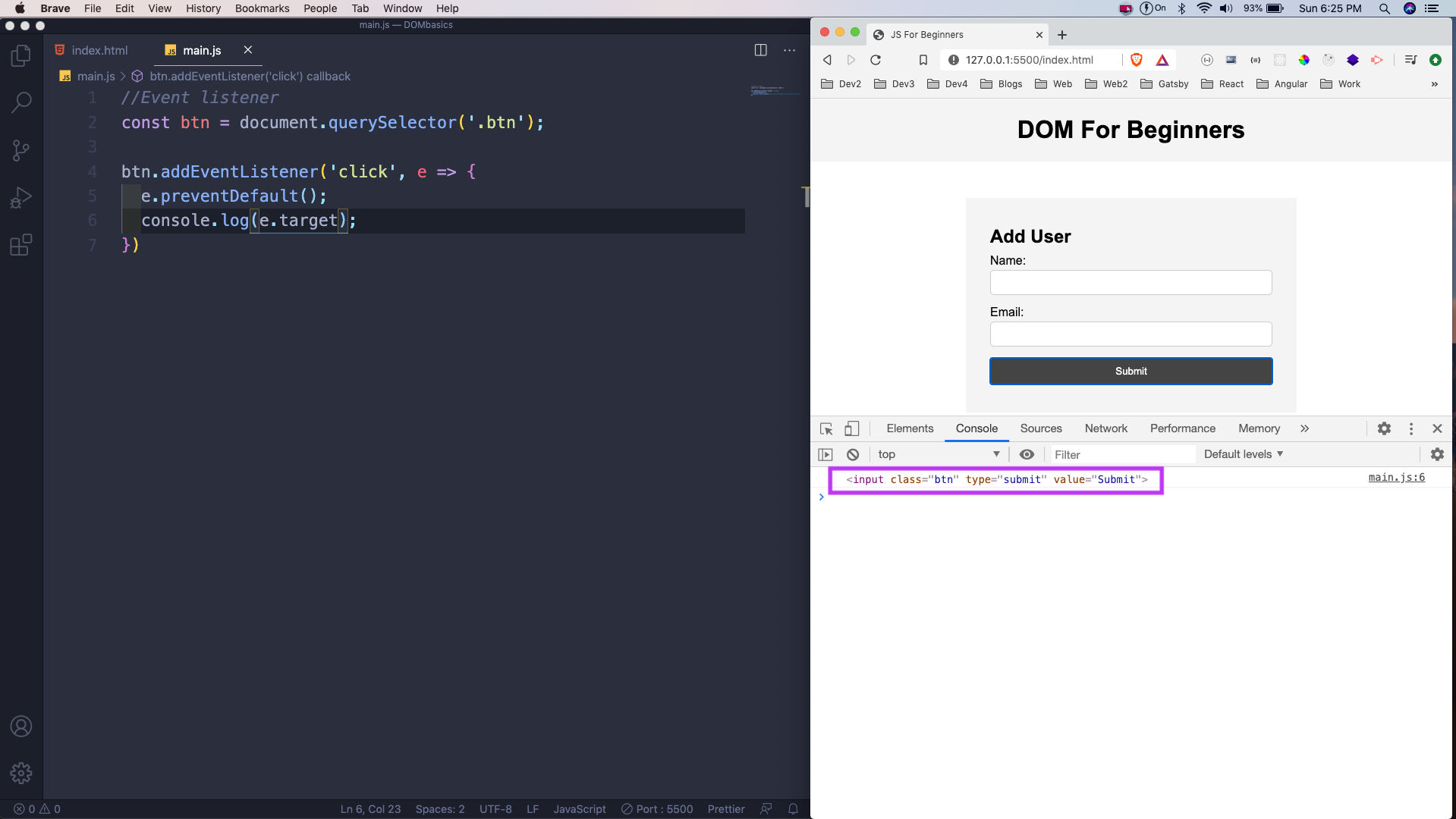
Task: Expand more DevTools tabs chevron
Action: [1304, 428]
